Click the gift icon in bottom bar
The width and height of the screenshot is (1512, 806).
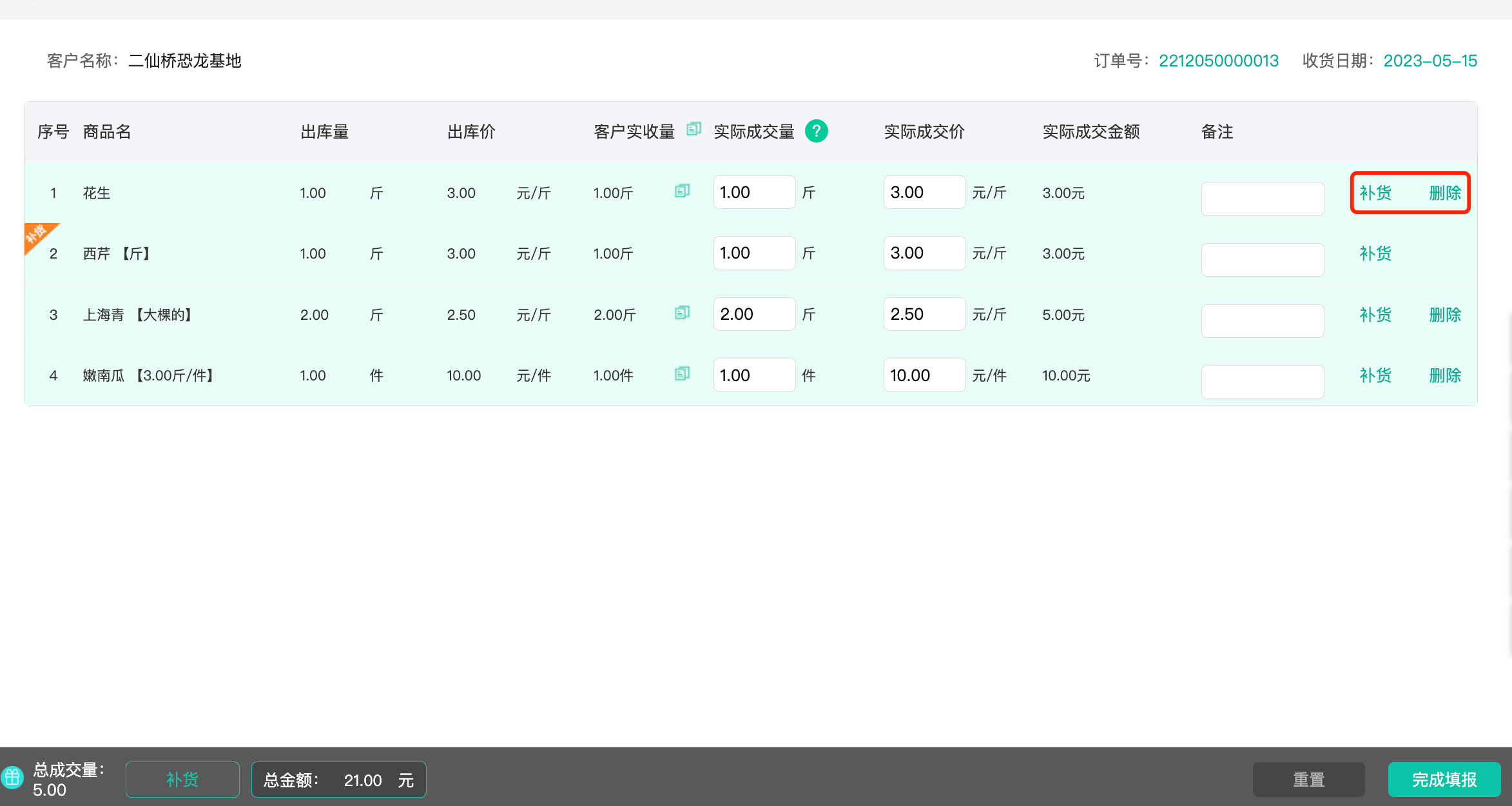[12, 777]
